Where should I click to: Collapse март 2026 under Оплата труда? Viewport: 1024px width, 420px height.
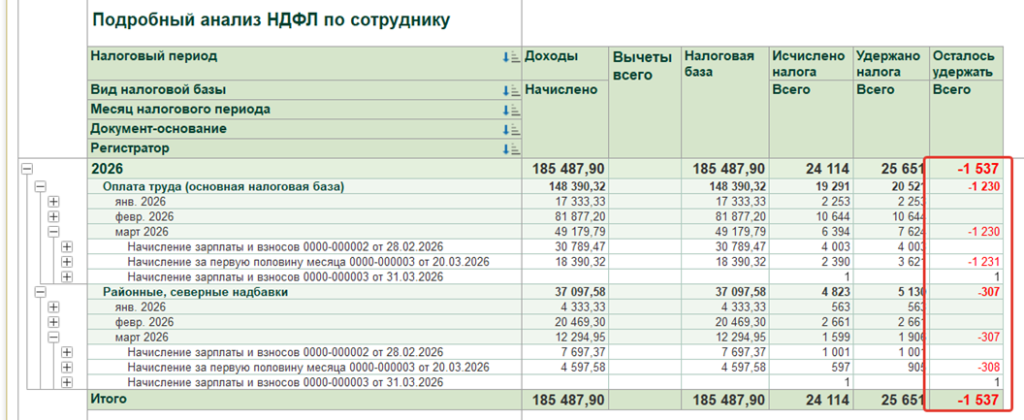54,232
